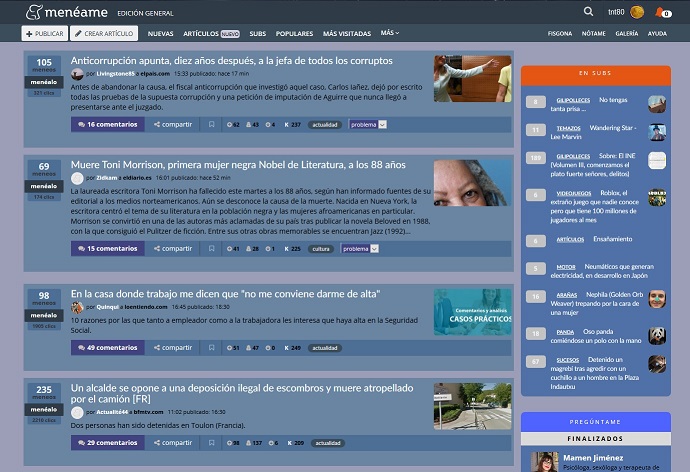The image size is (690, 472).
Task: Click the Menéame logo
Action: [66, 12]
